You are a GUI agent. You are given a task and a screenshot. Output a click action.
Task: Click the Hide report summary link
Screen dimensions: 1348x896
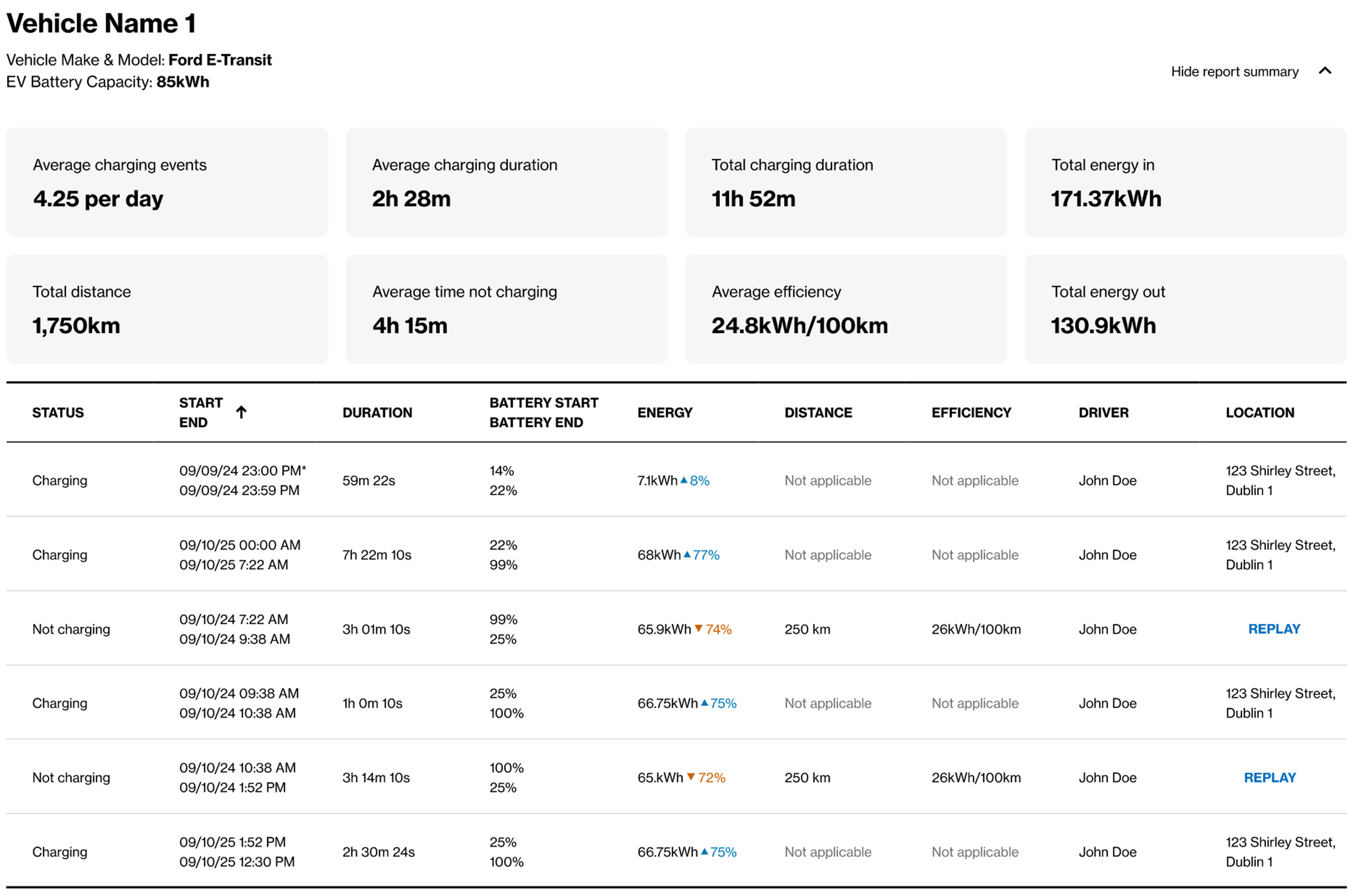pos(1234,72)
